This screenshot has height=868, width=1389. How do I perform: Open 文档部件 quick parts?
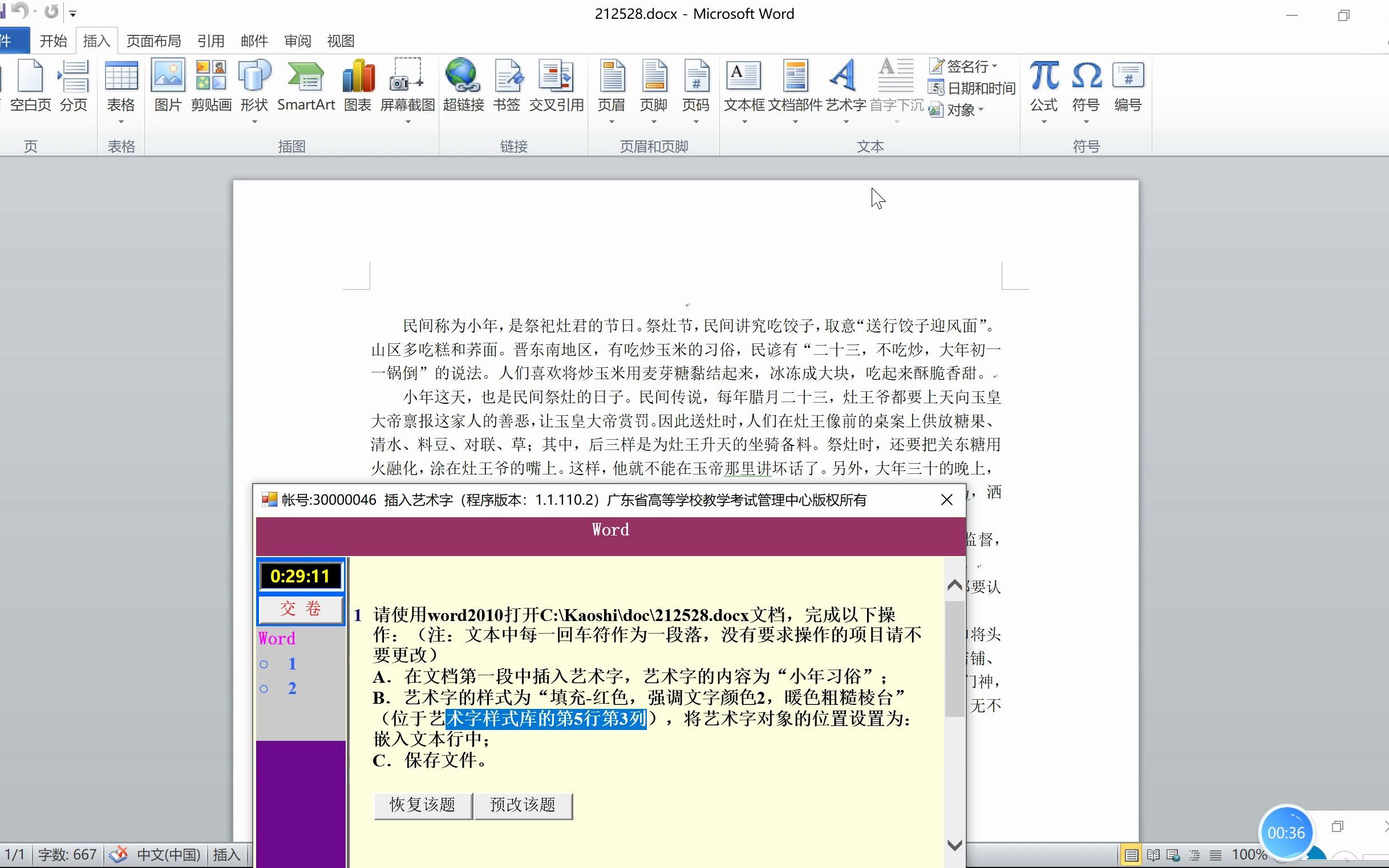click(x=795, y=86)
